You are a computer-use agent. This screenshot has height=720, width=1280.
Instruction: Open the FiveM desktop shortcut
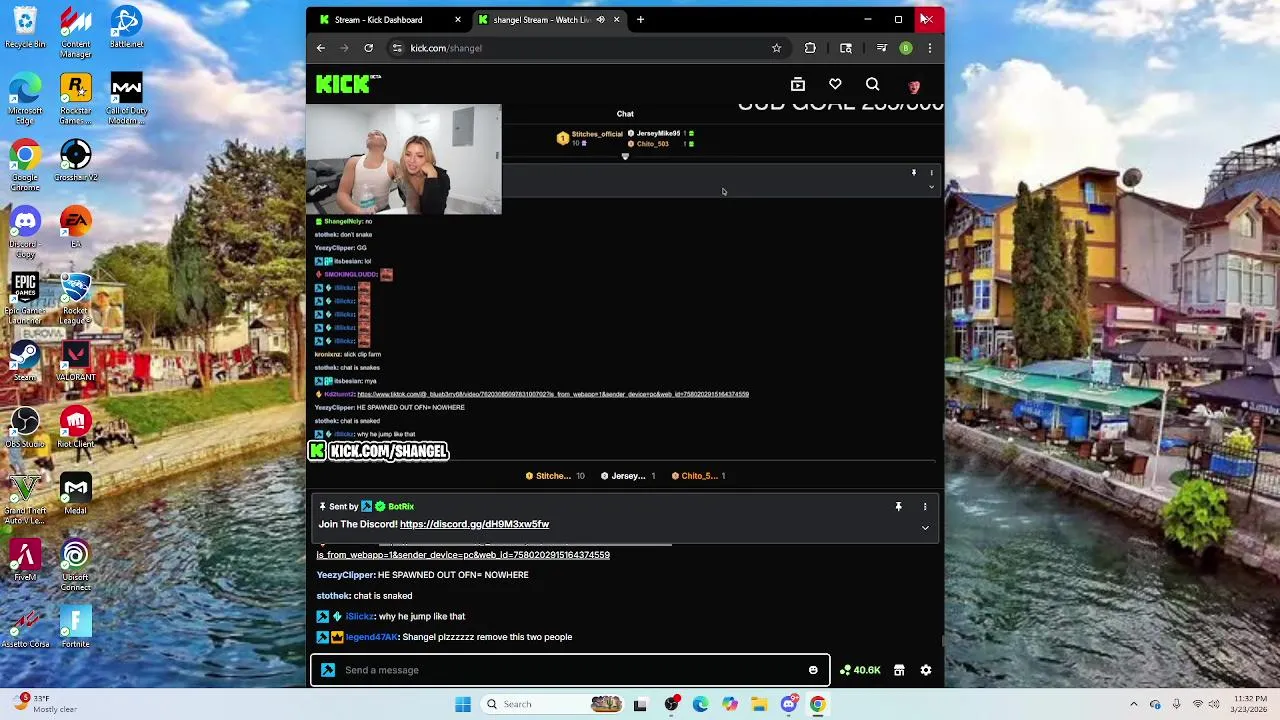(x=25, y=561)
